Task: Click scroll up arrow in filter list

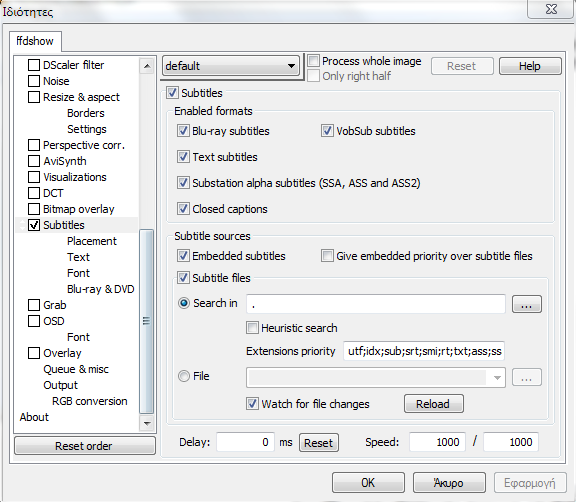Action: tap(147, 66)
